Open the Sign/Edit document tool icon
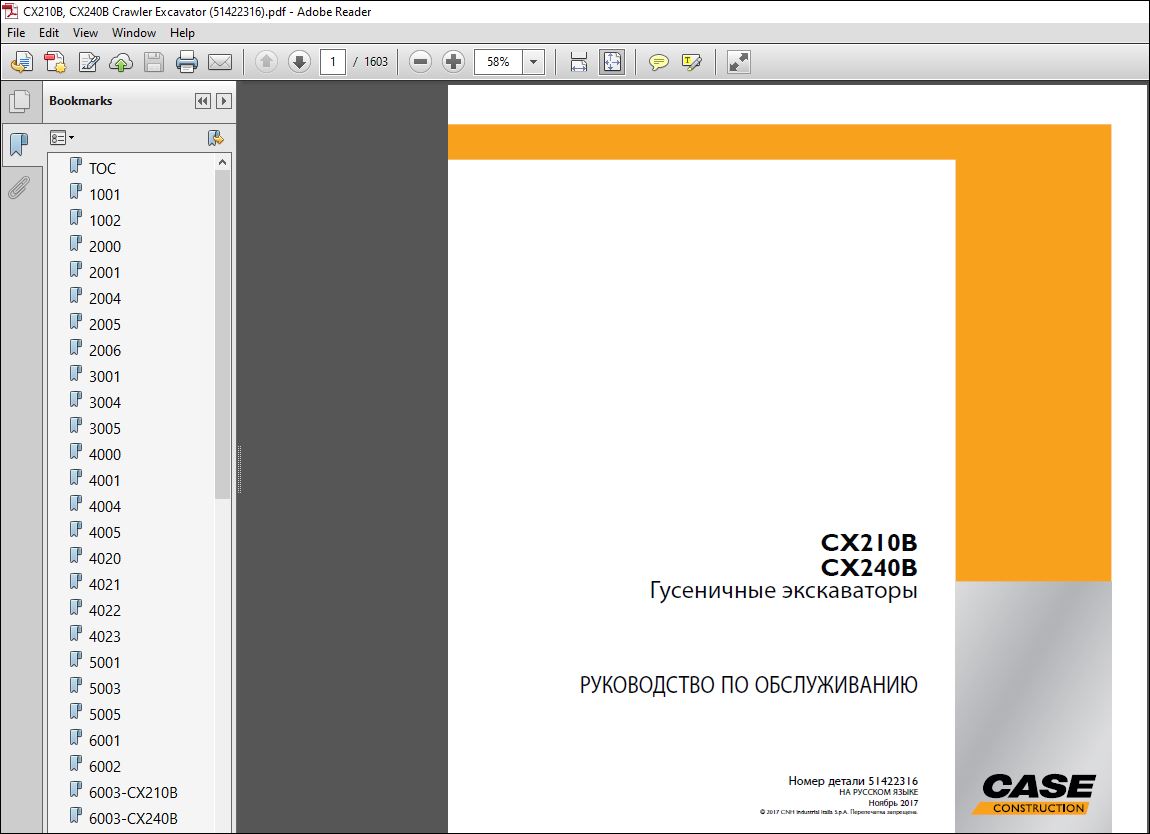Viewport: 1150px width, 834px height. (89, 62)
